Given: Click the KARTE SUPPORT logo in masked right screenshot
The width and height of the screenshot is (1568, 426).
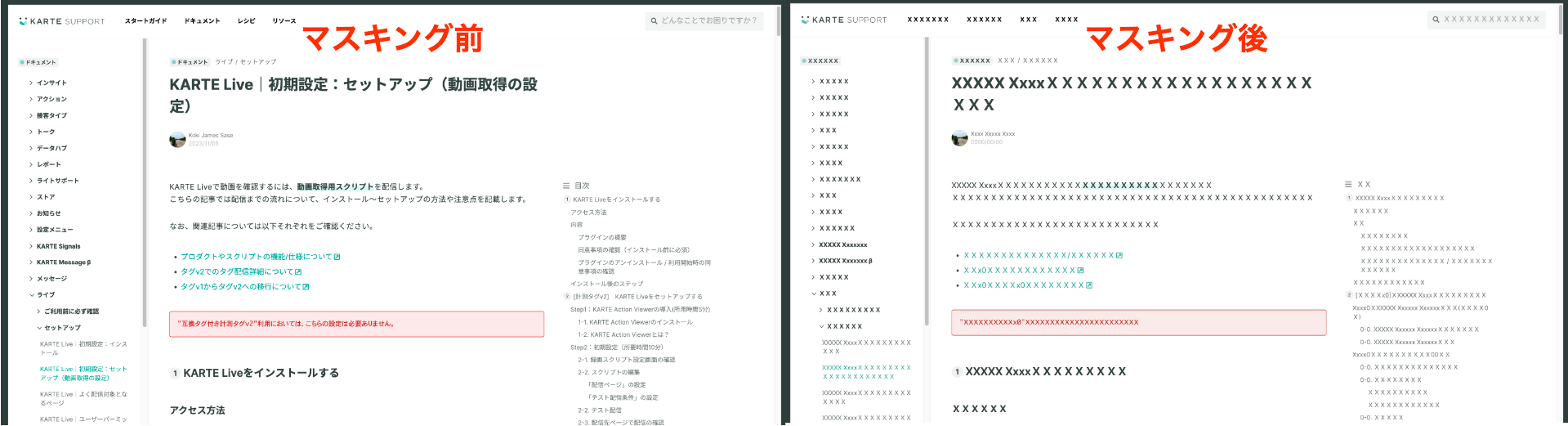Looking at the screenshot, I should pos(844,20).
